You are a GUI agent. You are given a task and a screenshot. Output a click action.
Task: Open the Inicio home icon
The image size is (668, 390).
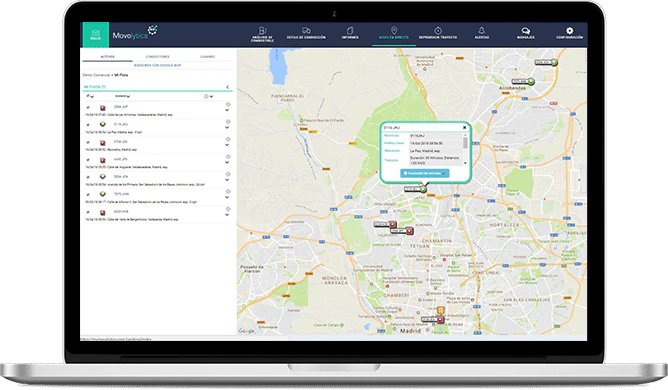coord(95,35)
